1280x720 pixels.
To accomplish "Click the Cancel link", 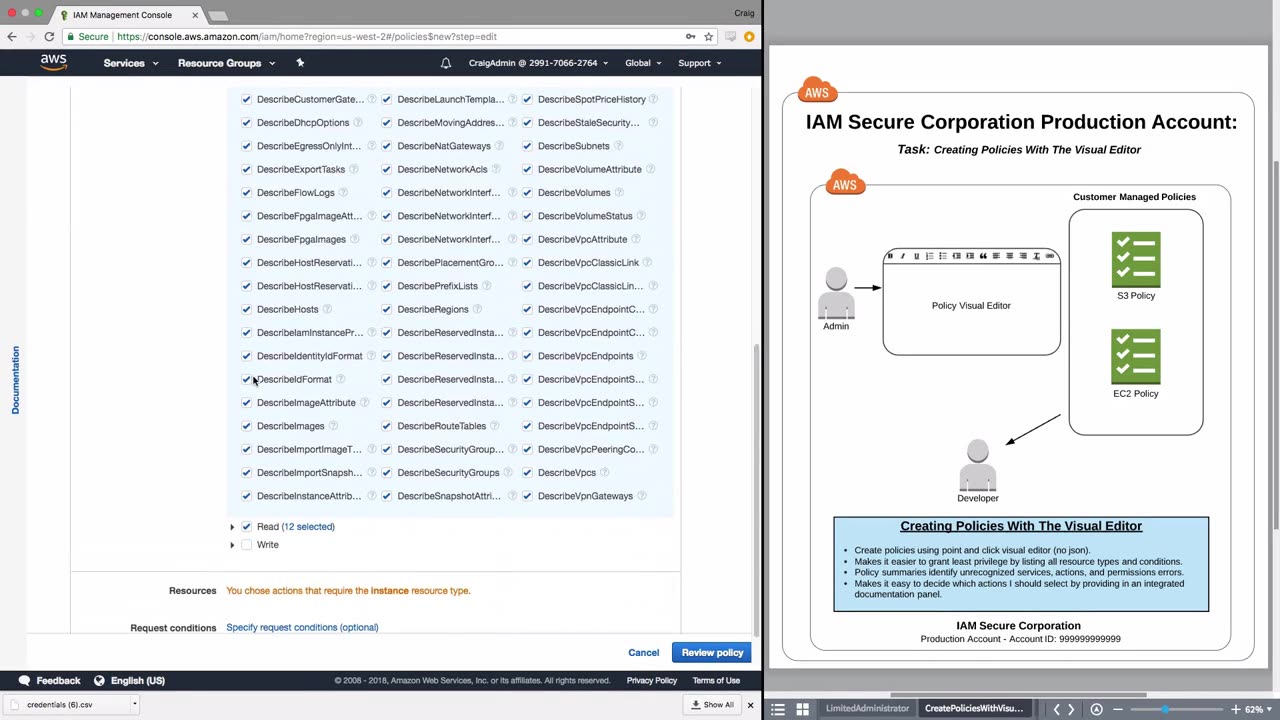I will tap(643, 653).
